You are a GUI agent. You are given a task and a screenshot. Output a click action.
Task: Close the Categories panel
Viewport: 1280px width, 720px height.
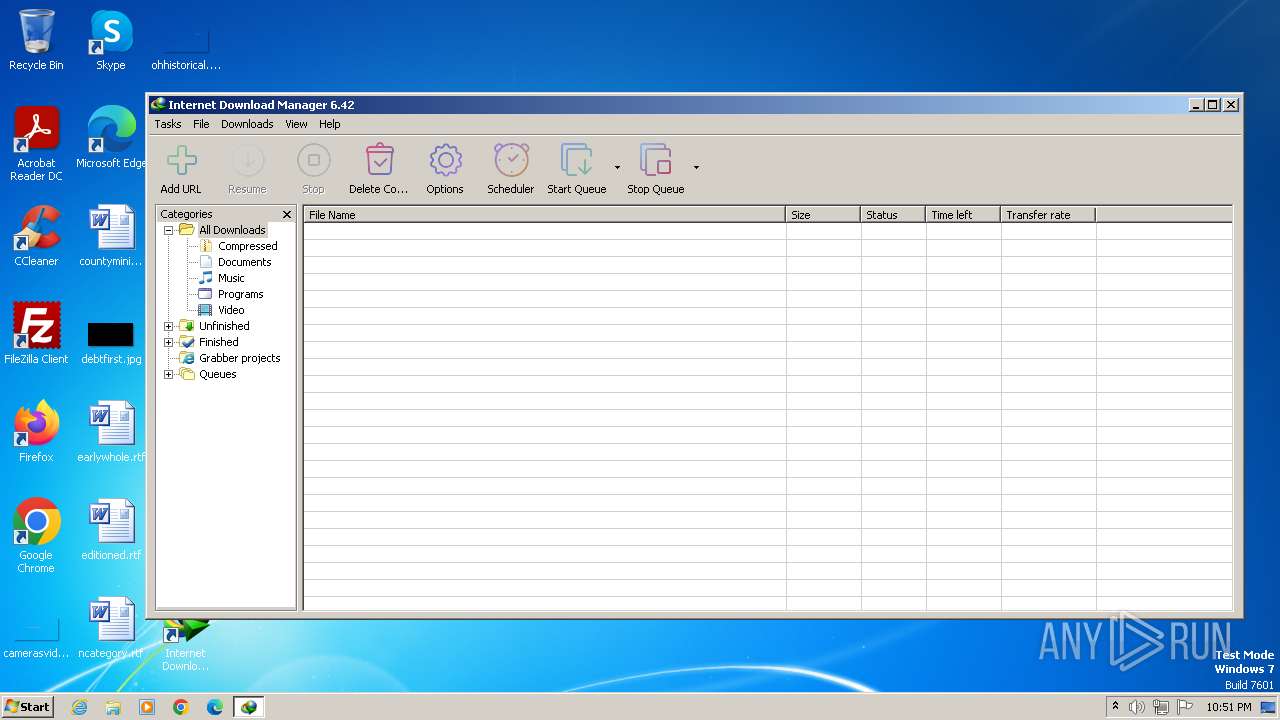click(287, 214)
